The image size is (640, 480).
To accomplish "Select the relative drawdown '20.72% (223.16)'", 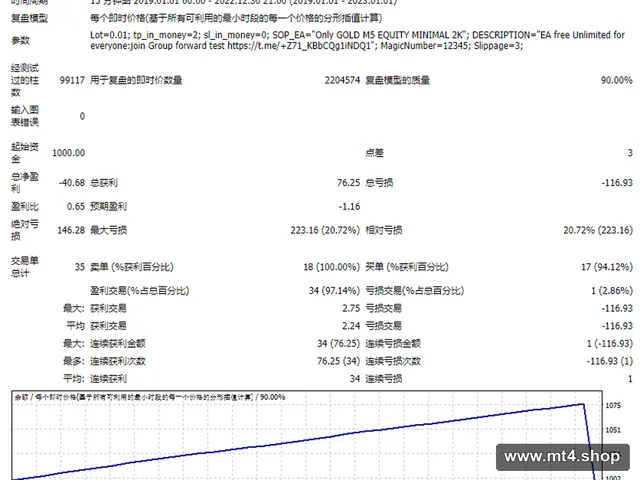I will tap(598, 230).
